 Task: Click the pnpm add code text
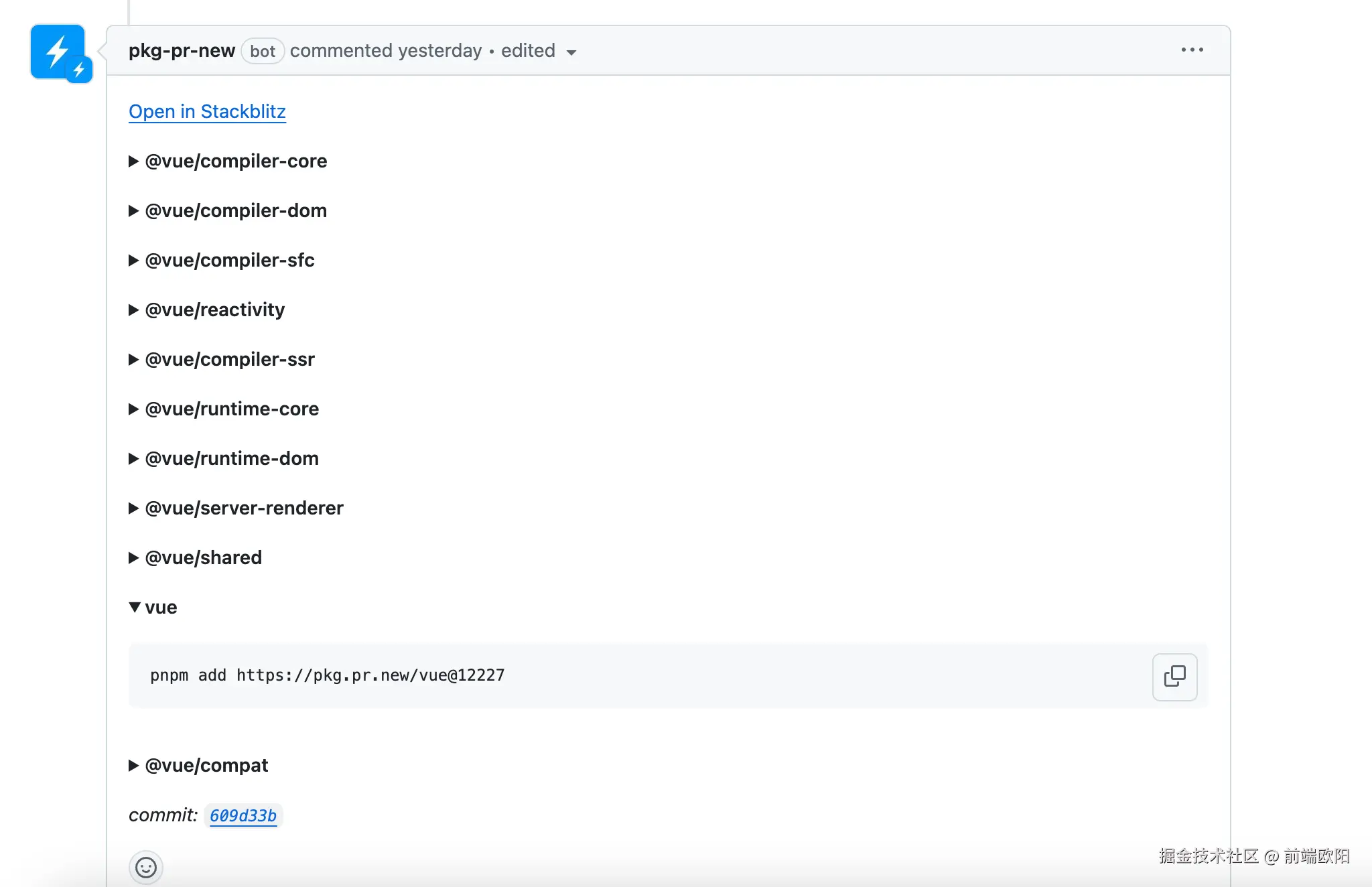point(327,675)
